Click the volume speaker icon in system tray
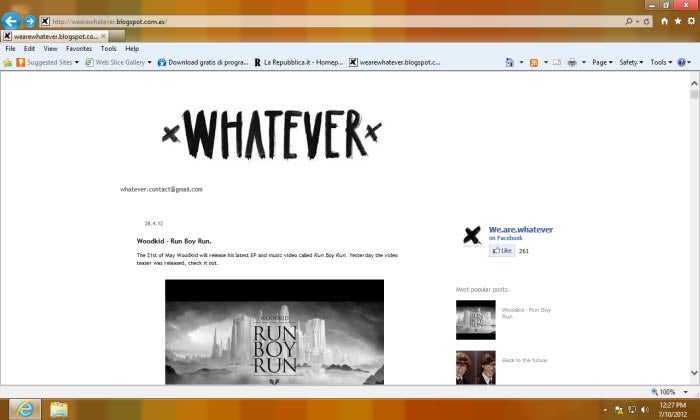 (645, 408)
